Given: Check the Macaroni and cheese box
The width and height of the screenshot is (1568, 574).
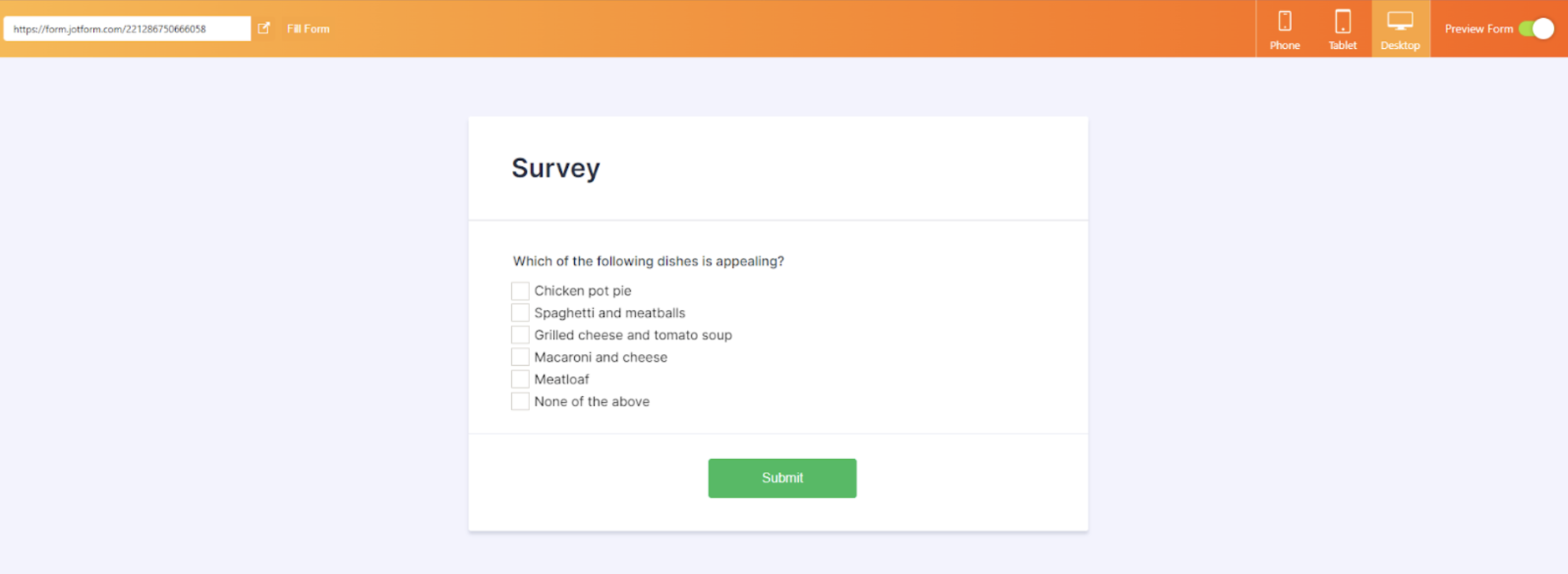Looking at the screenshot, I should point(520,357).
